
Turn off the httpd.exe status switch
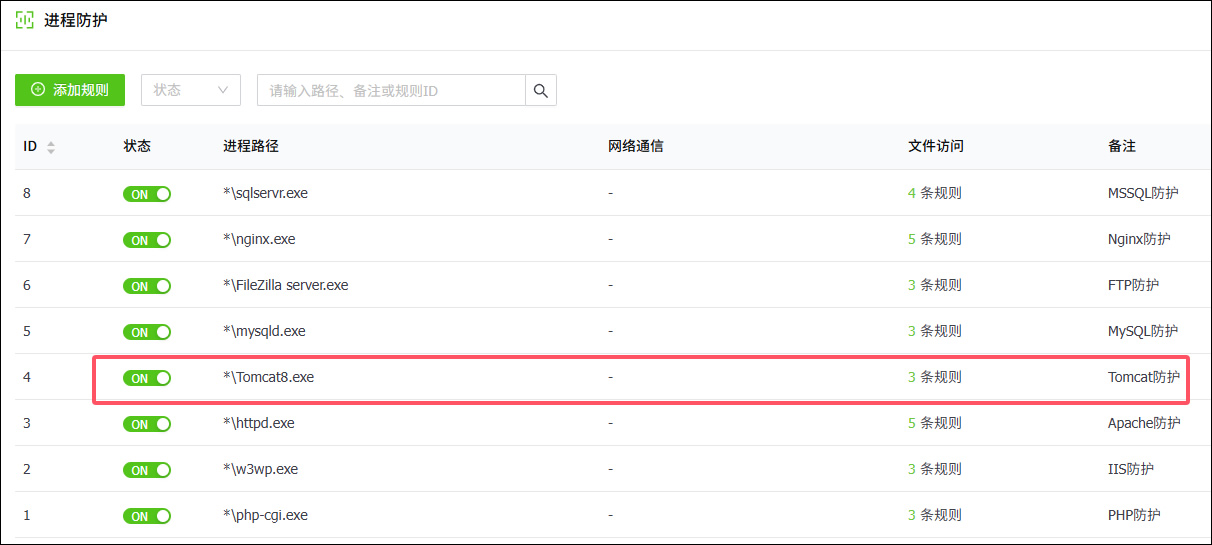point(147,424)
